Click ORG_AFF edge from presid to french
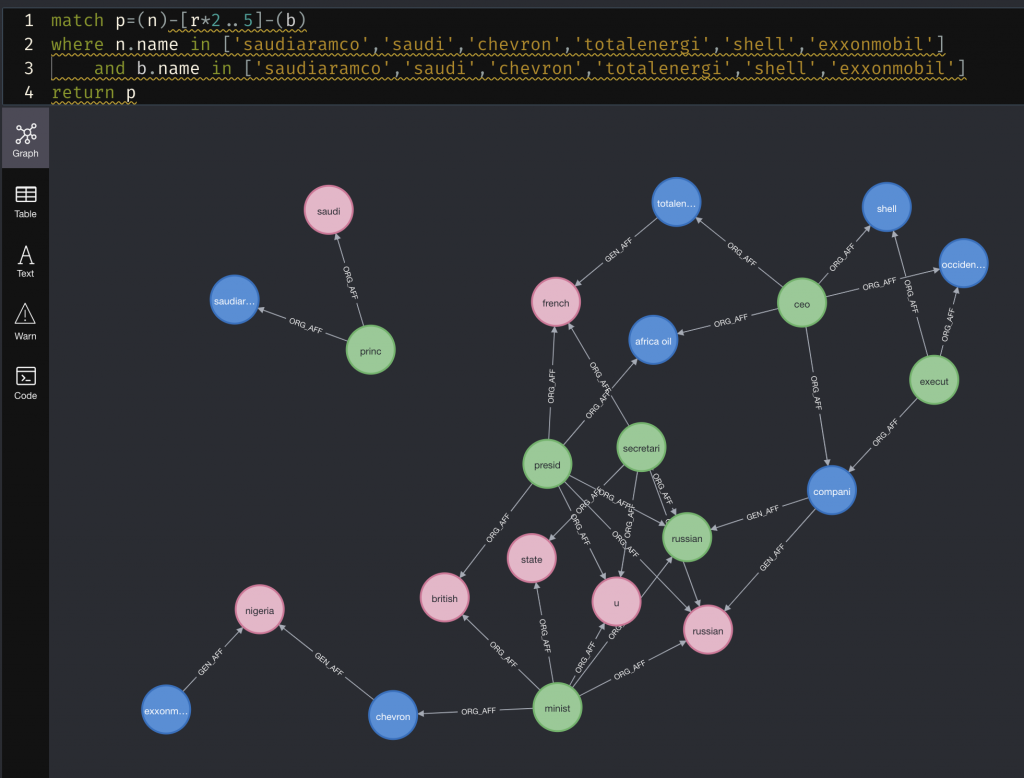This screenshot has width=1024, height=778. 551,386
